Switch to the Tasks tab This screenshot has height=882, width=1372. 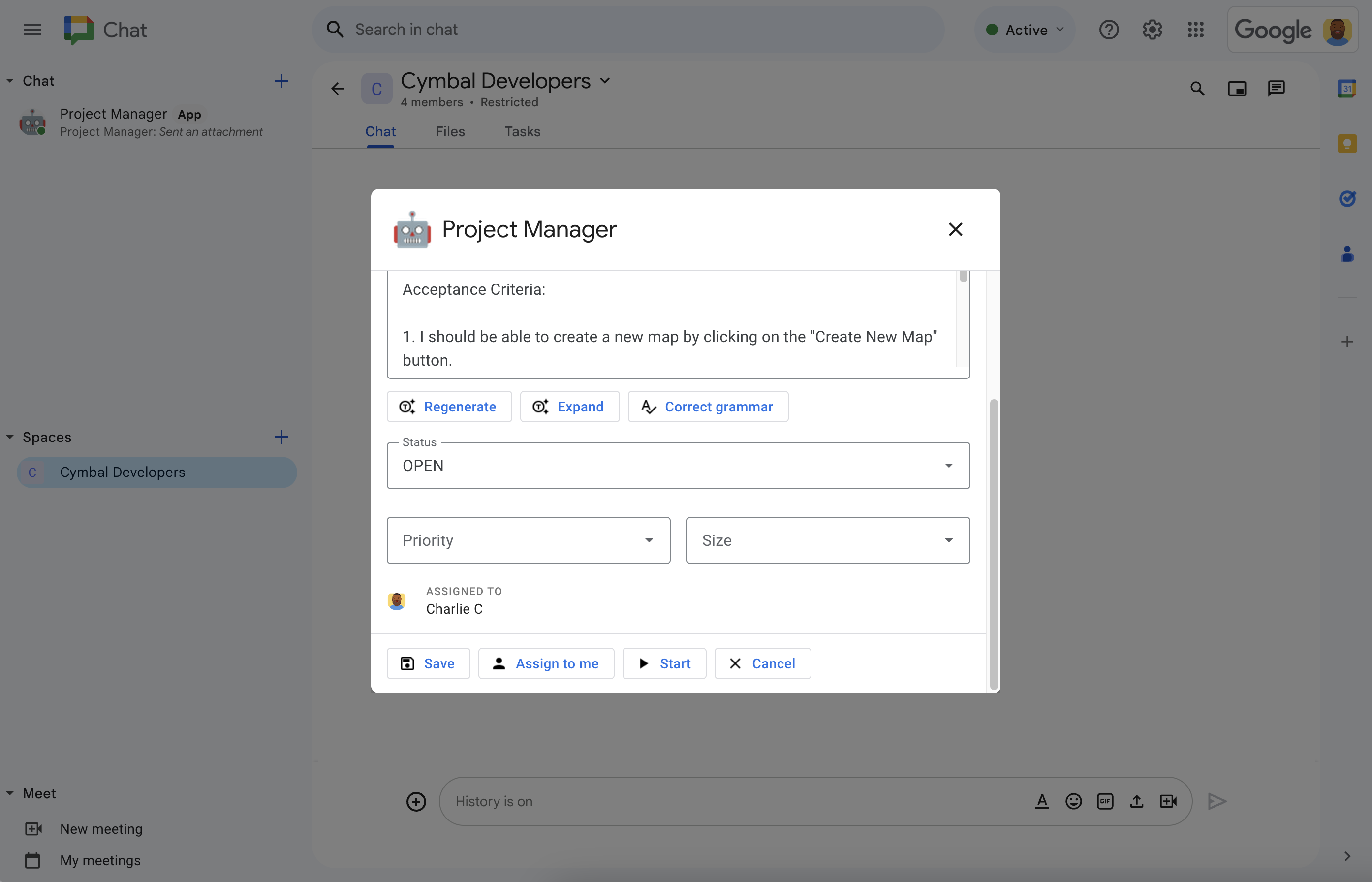(x=522, y=131)
